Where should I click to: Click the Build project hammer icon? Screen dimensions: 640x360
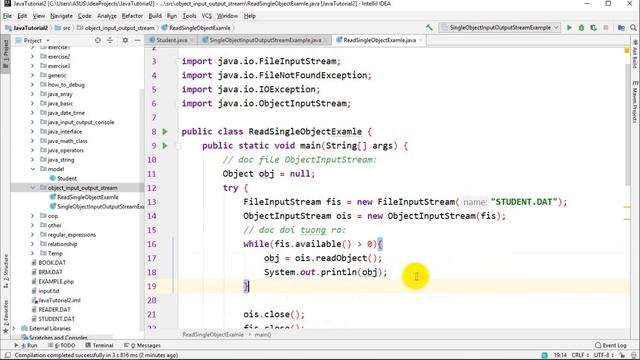click(429, 28)
